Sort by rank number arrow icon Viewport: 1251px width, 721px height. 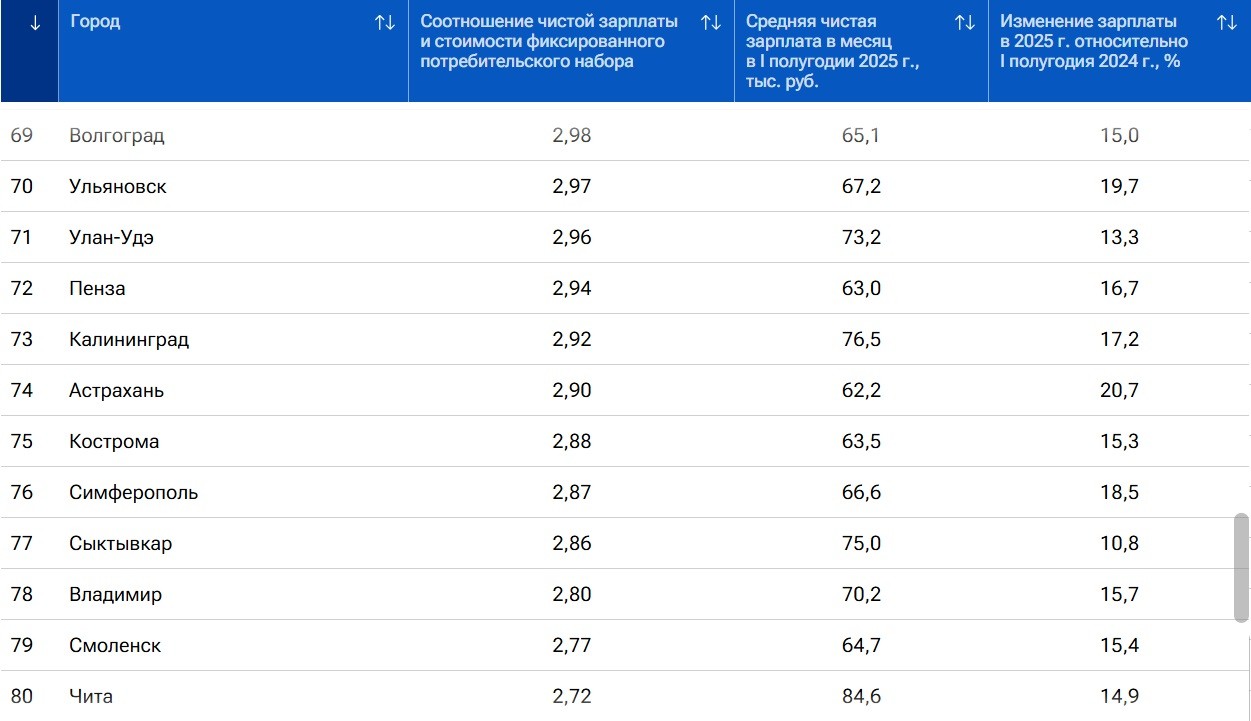coord(35,23)
